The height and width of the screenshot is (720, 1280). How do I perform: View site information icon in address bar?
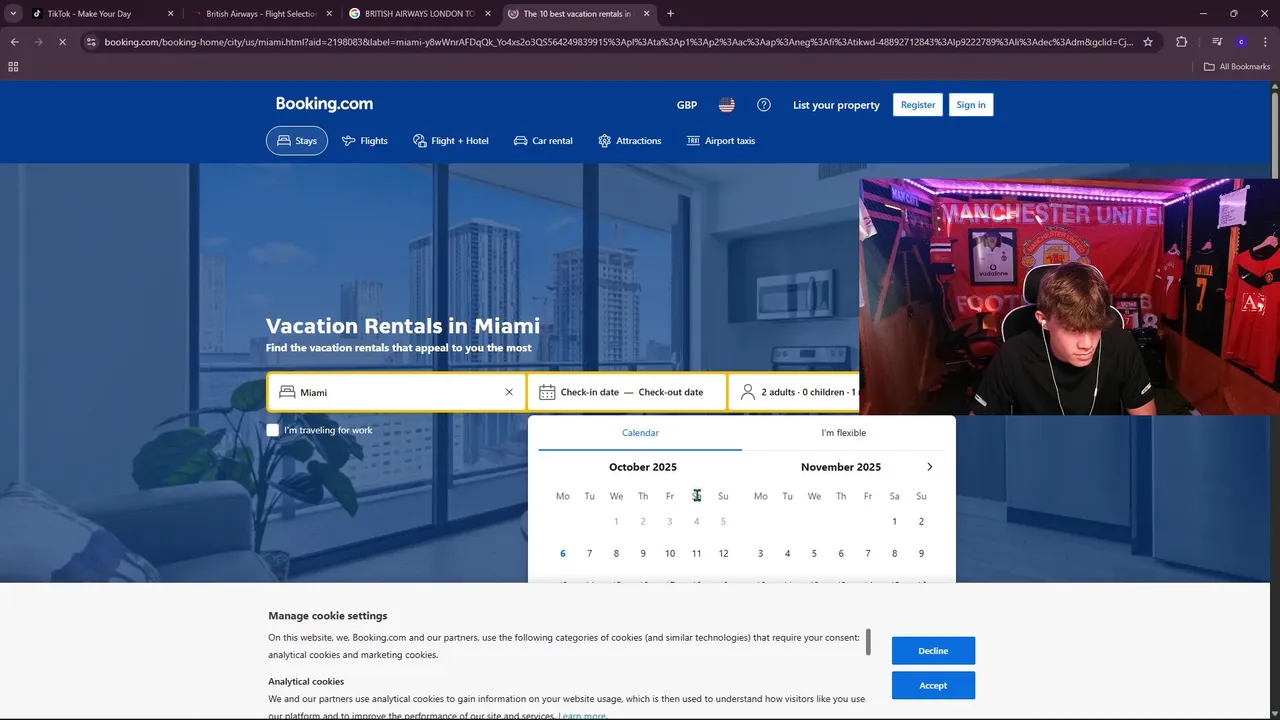(x=91, y=42)
